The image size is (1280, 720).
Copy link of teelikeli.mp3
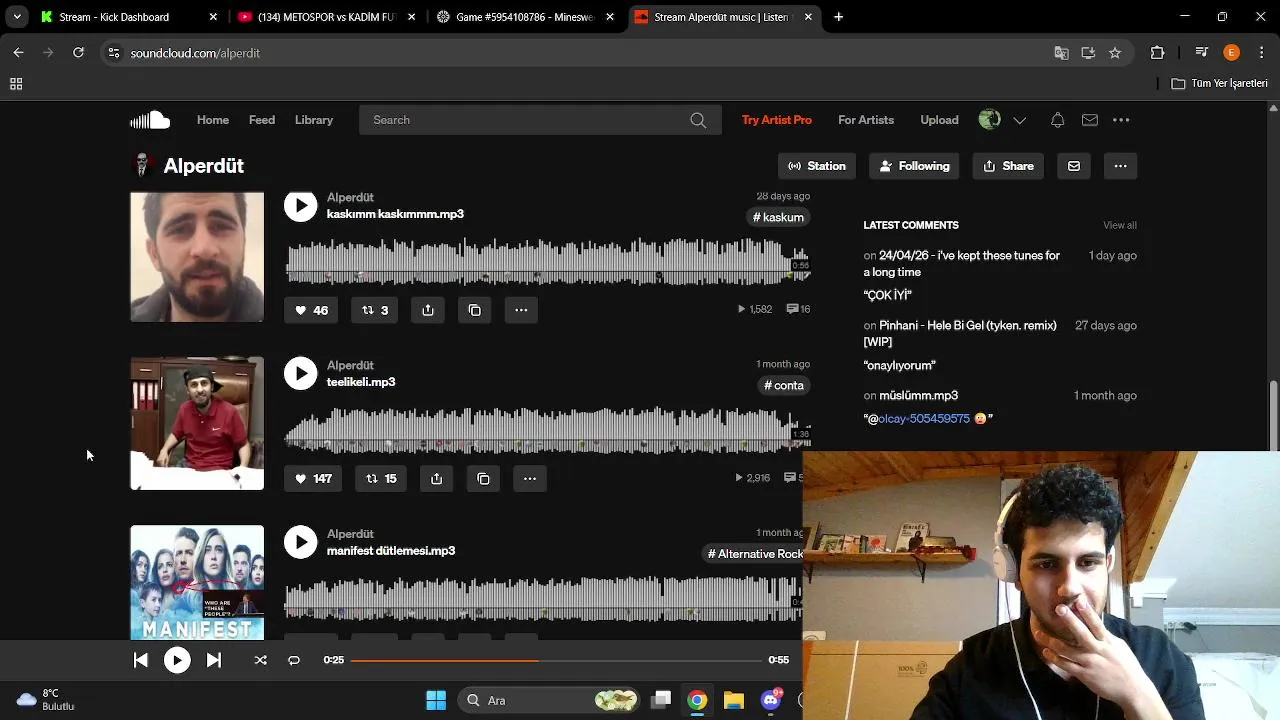(x=483, y=478)
